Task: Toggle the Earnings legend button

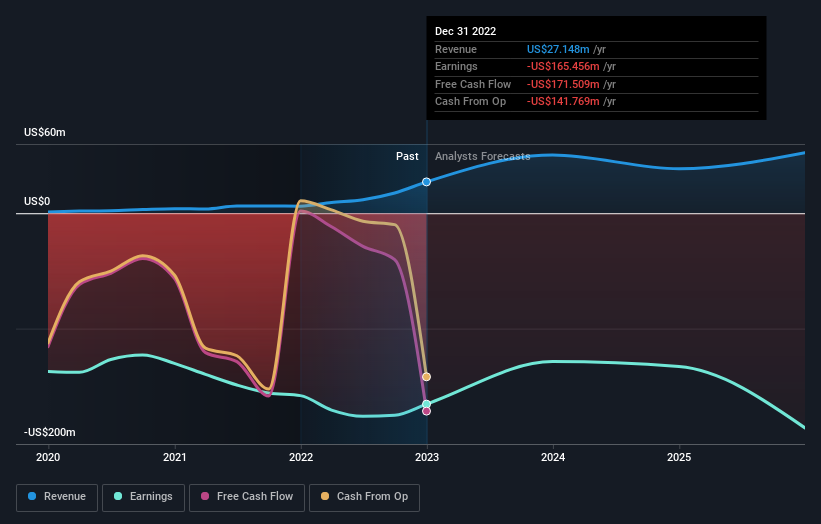Action: tap(143, 497)
